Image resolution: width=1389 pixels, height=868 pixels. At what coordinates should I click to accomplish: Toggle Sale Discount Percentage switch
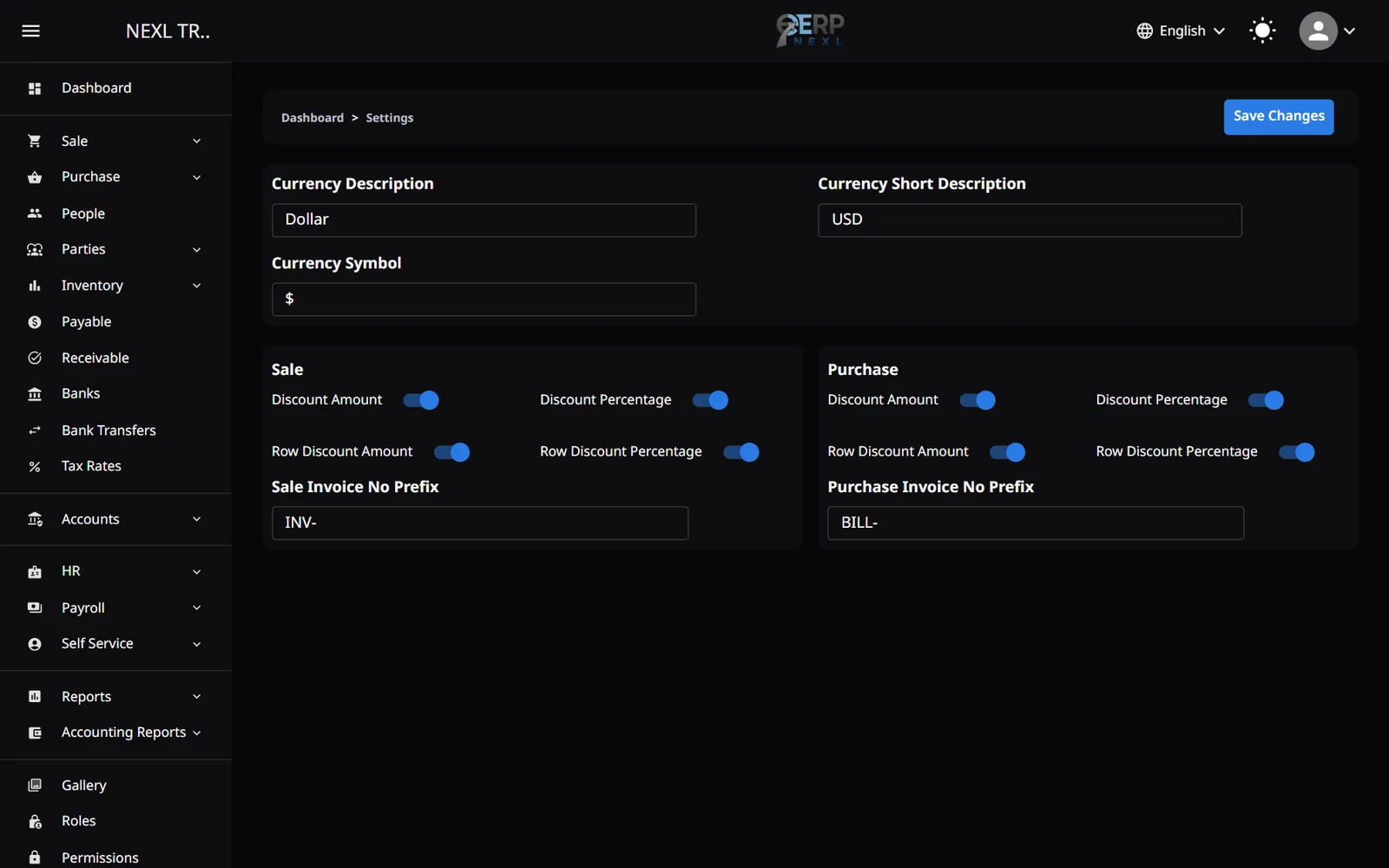710,400
